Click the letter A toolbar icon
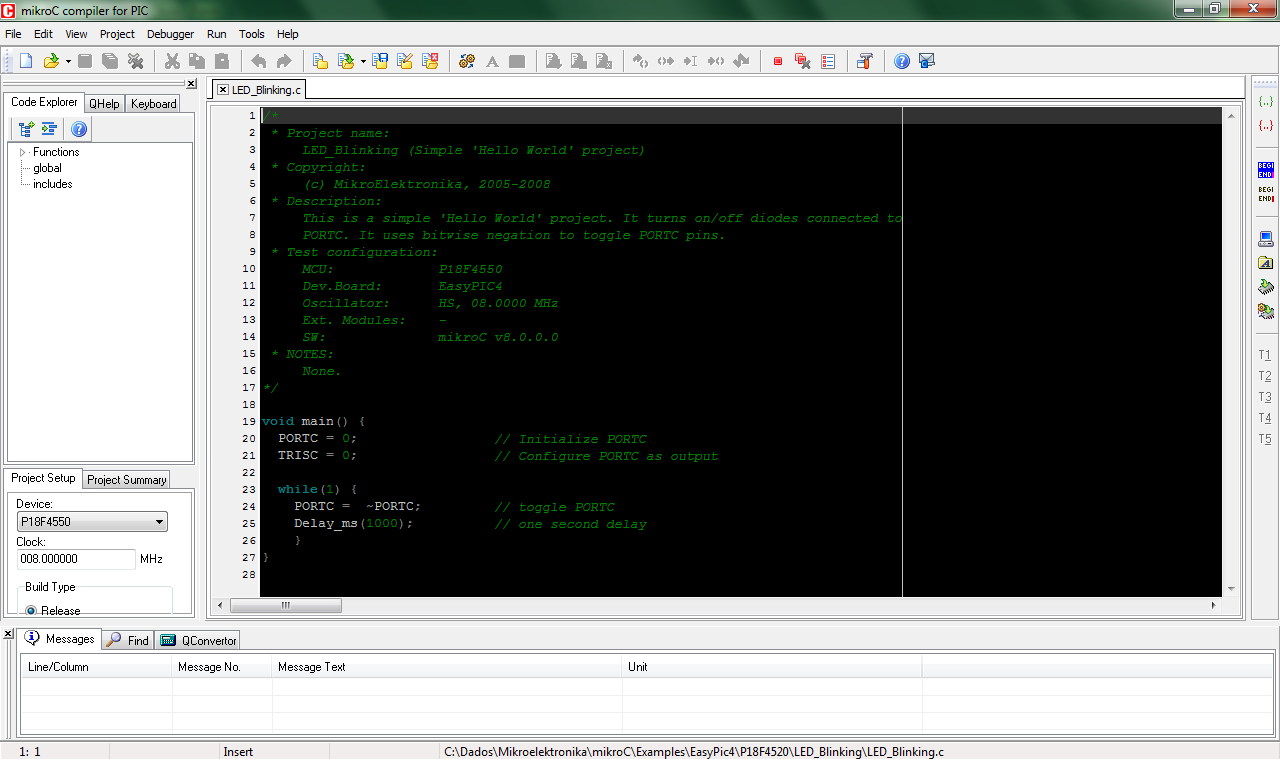 tap(492, 61)
